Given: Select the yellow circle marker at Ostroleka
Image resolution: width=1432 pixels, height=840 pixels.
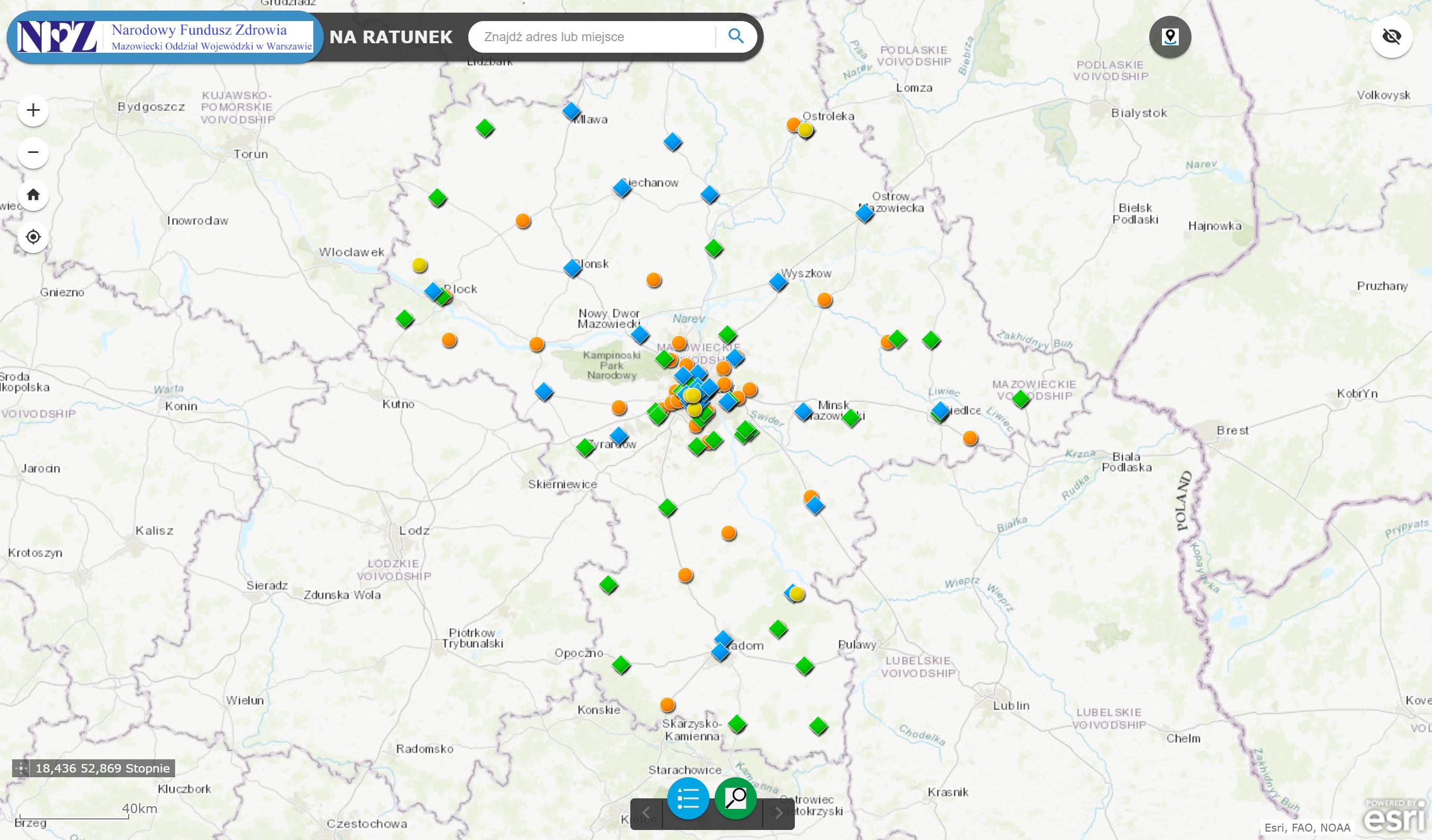Looking at the screenshot, I should [805, 130].
